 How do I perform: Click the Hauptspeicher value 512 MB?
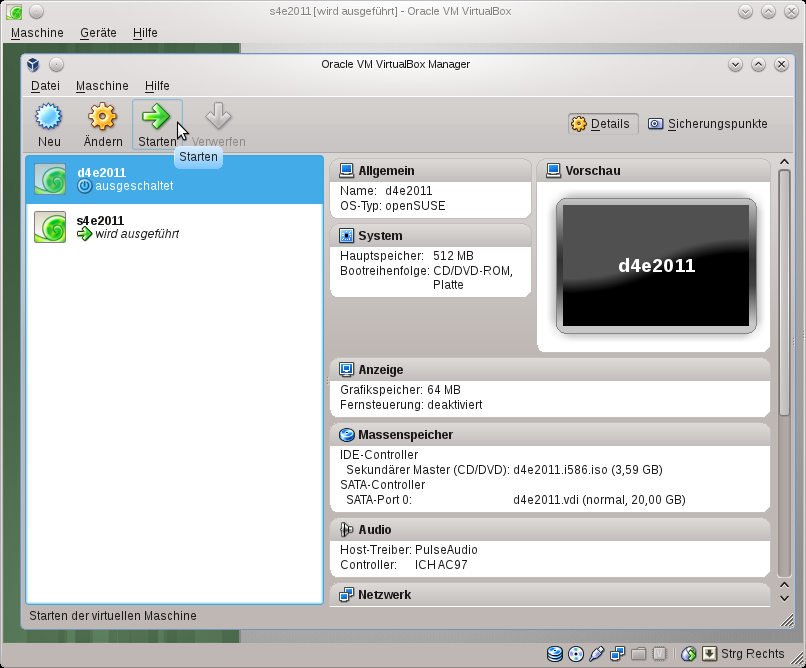coord(453,256)
